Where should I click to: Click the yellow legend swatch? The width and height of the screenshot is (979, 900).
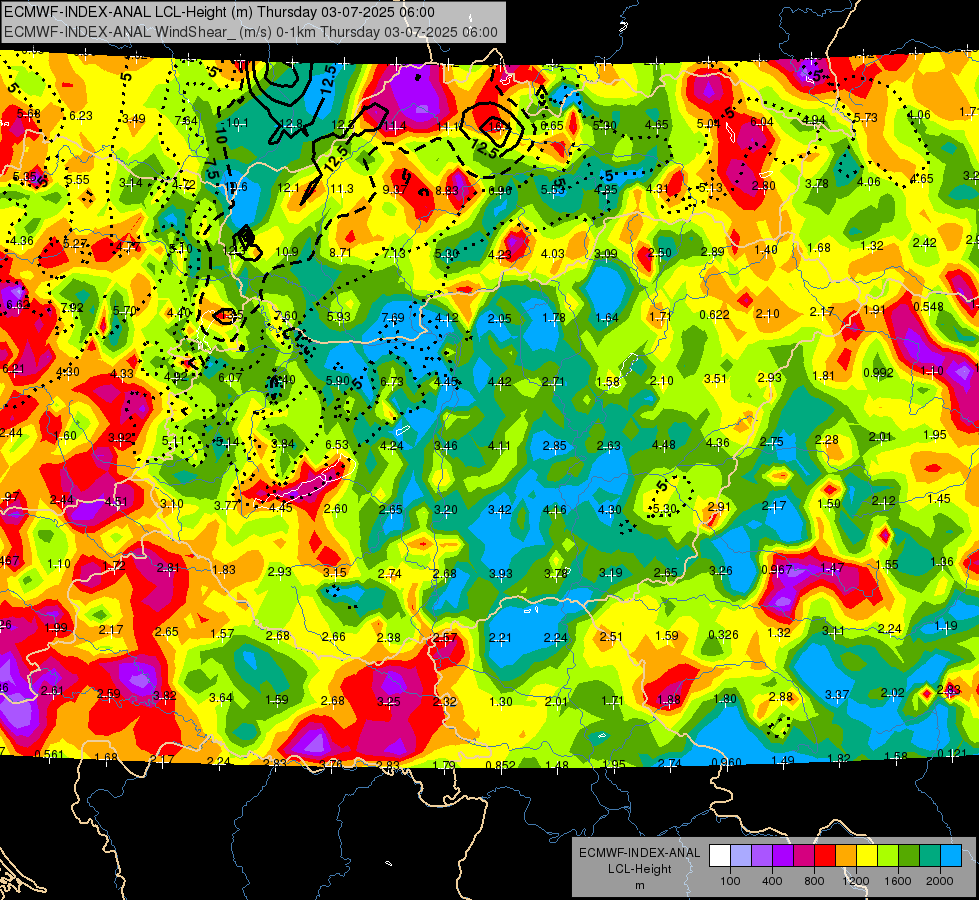click(x=867, y=856)
